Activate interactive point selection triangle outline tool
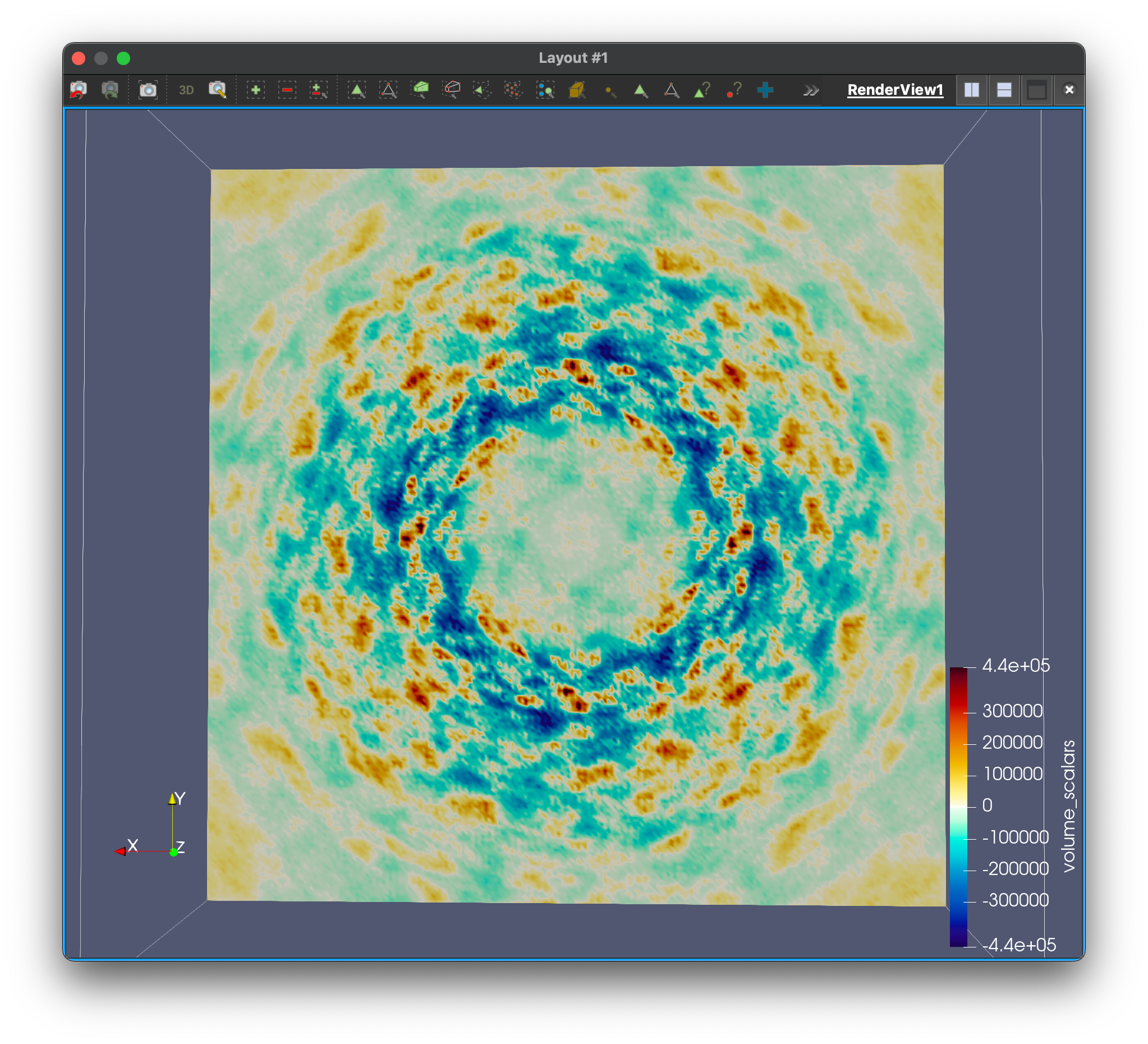 pyautogui.click(x=672, y=90)
